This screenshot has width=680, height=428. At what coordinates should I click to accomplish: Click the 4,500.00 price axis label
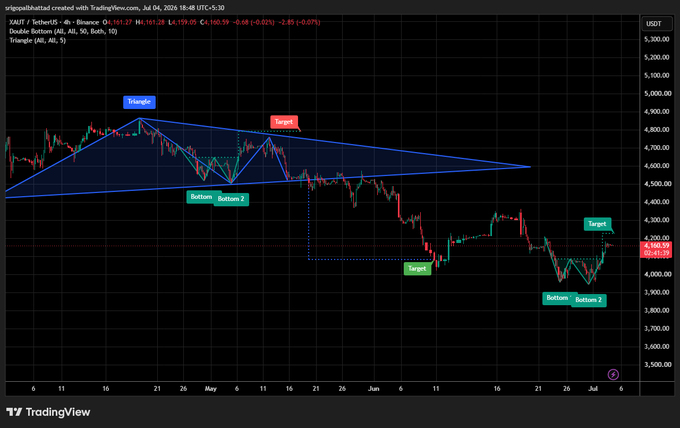656,184
